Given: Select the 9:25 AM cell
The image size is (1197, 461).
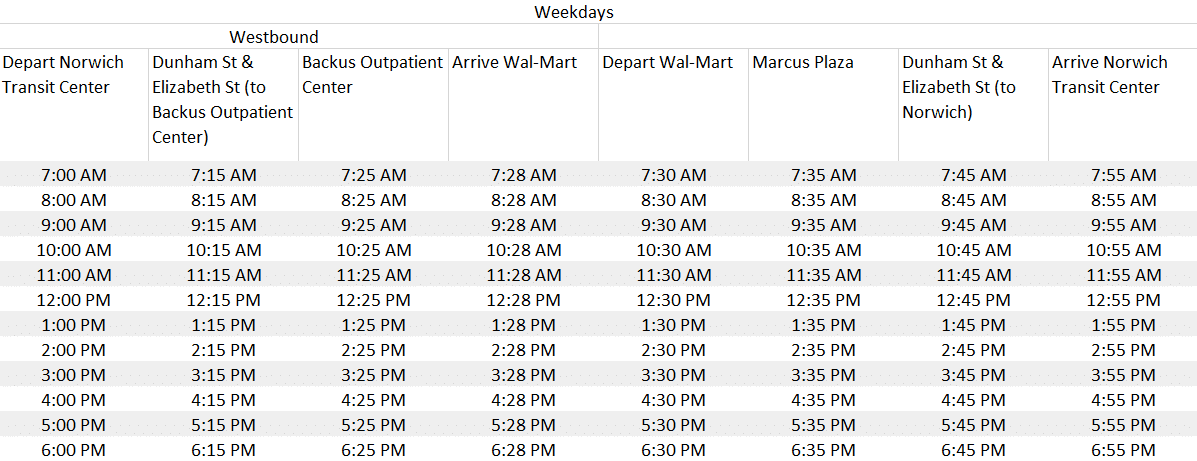Looking at the screenshot, I should coord(373,225).
